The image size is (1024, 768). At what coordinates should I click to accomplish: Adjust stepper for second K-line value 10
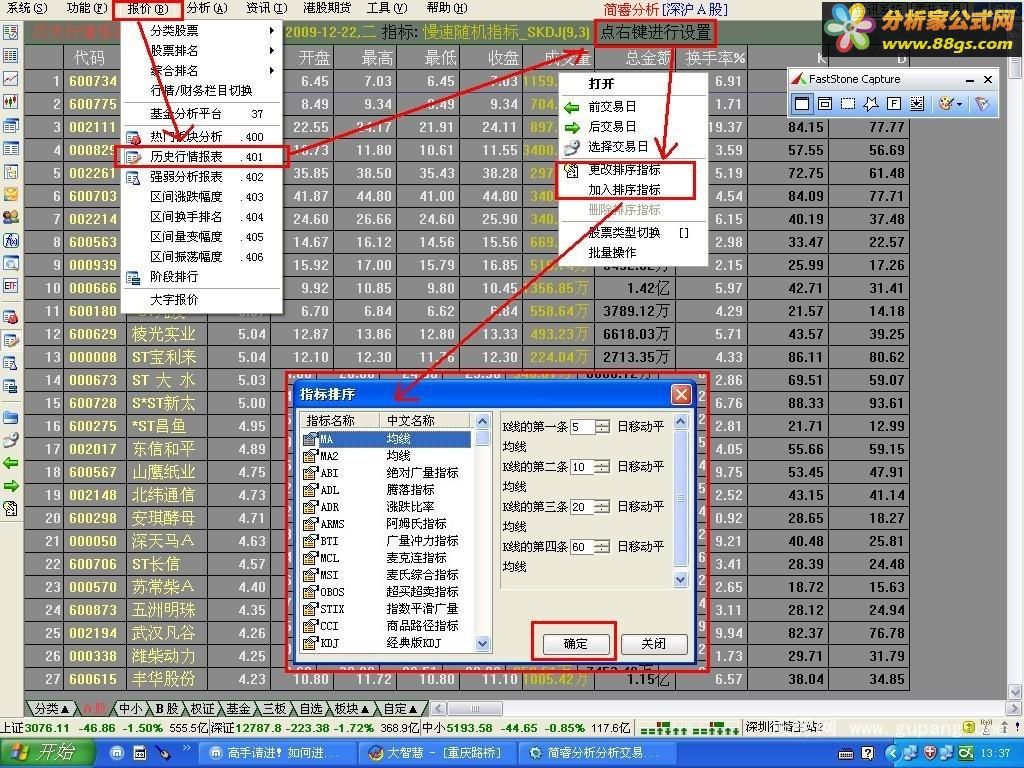click(x=602, y=467)
